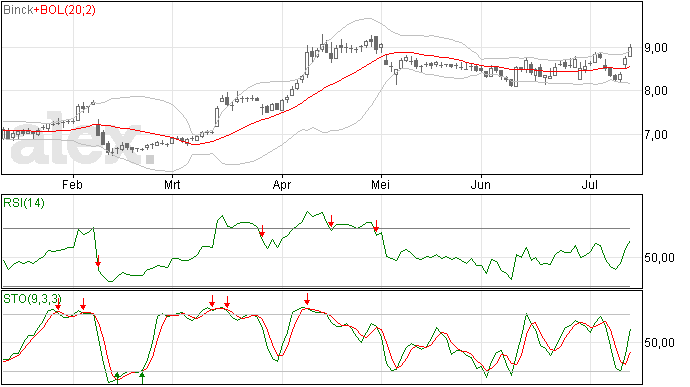Click the Mei month axis label

(x=381, y=184)
